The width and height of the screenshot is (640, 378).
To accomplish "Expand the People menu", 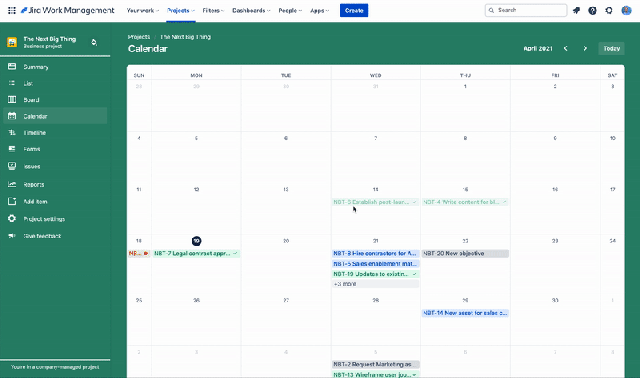I will click(290, 11).
